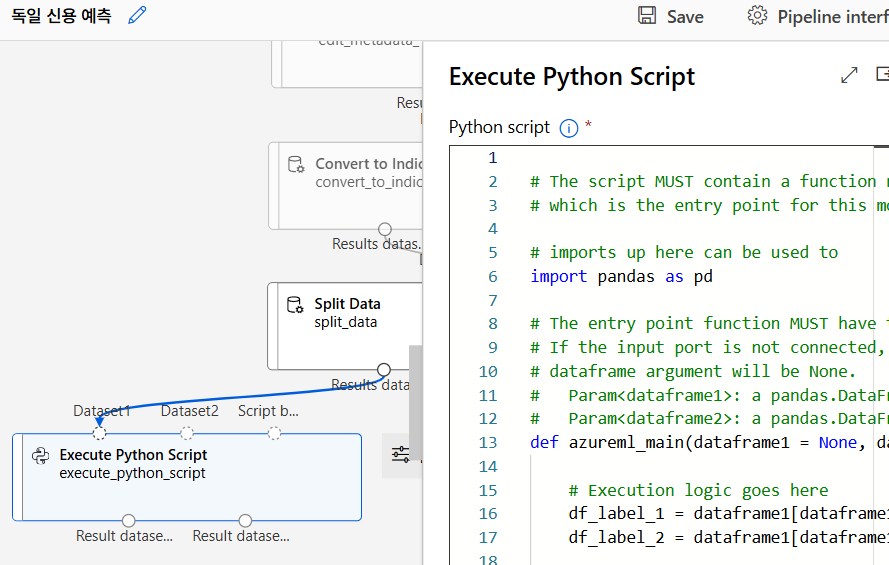Expand the Execute Python Script panel fullscreen
889x565 pixels.
click(x=849, y=75)
